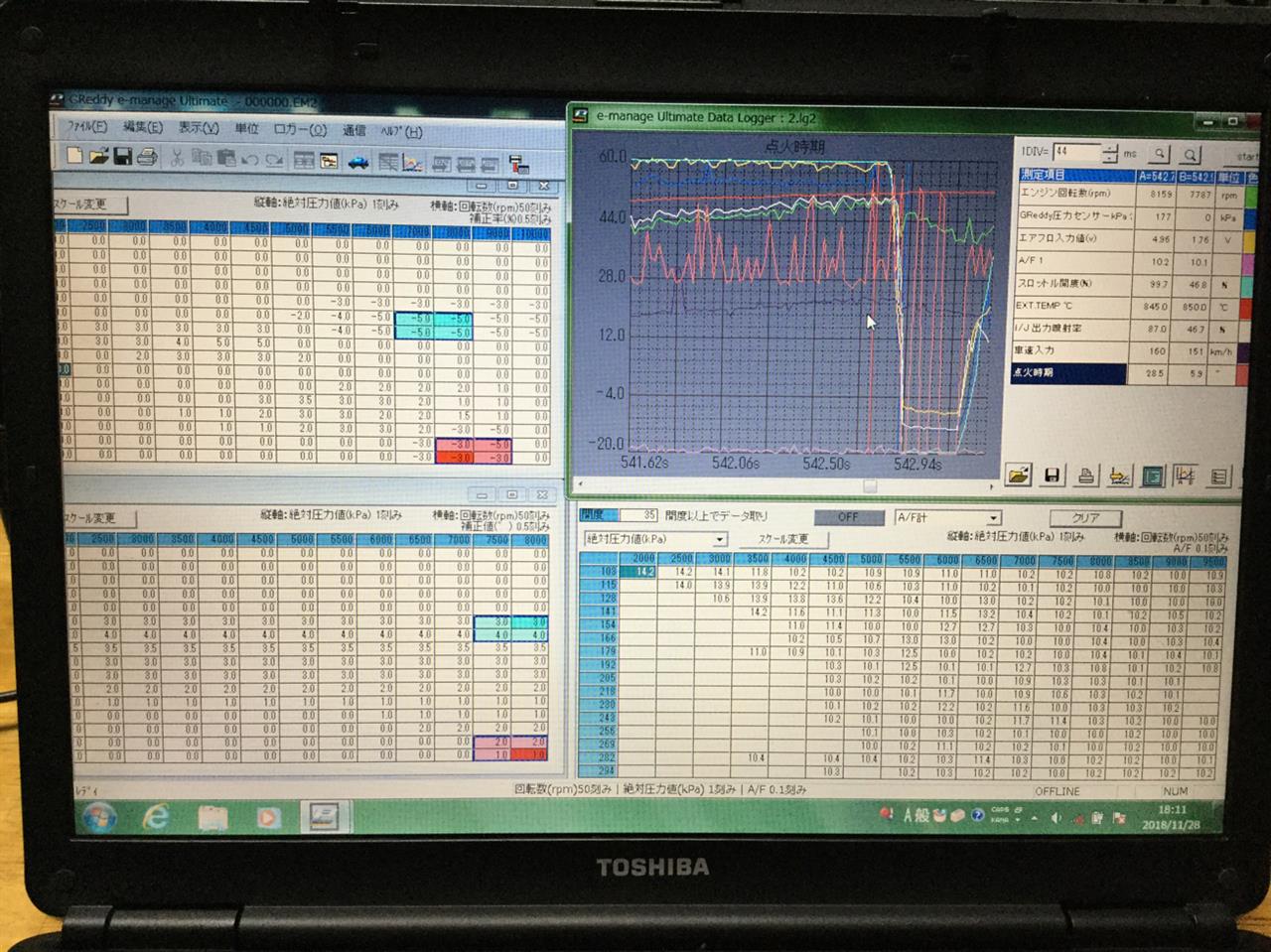The image size is (1271, 952).
Task: Click スケール変更 button in upper map window
Action: point(92,204)
